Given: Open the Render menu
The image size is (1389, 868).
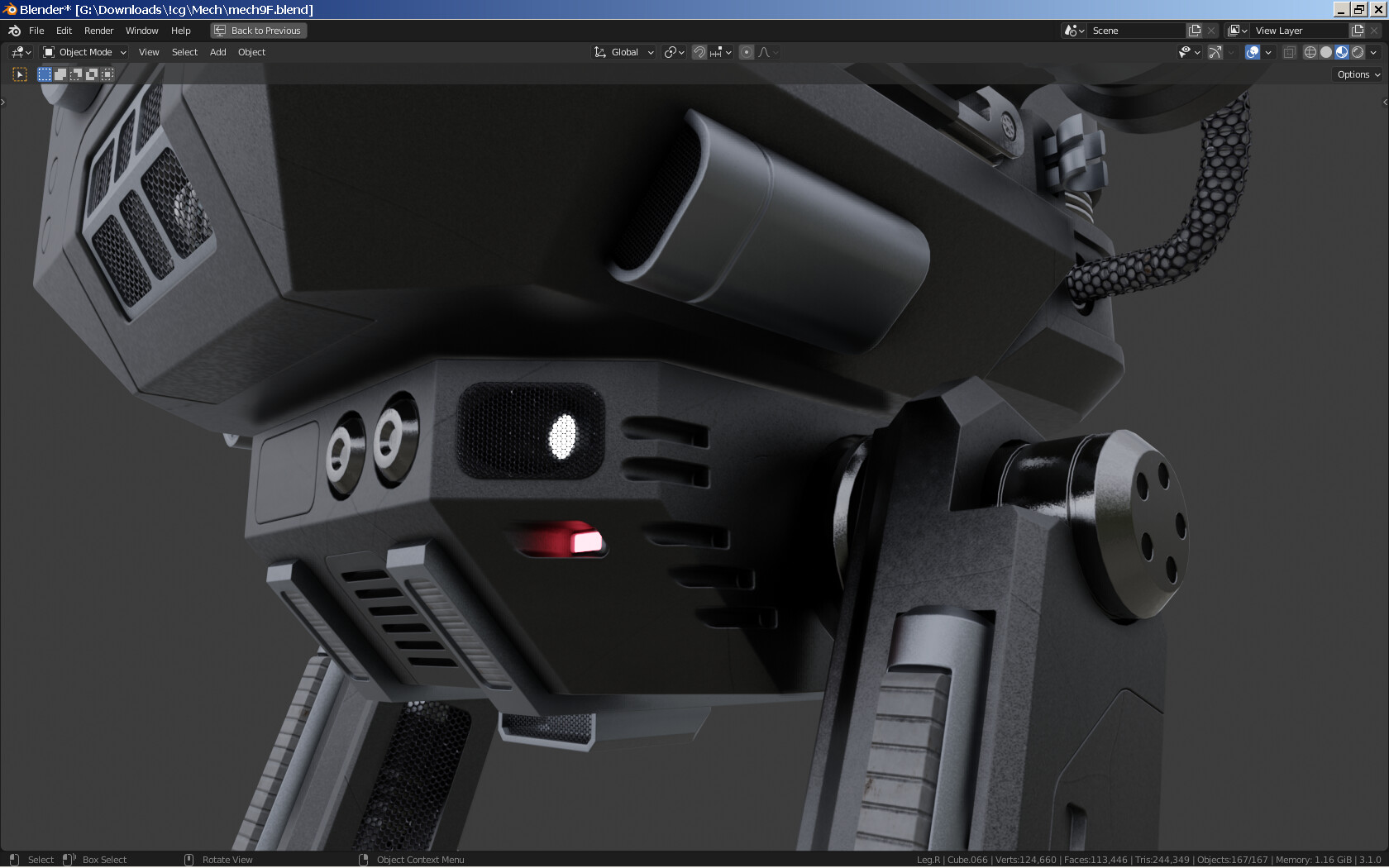Looking at the screenshot, I should (98, 31).
